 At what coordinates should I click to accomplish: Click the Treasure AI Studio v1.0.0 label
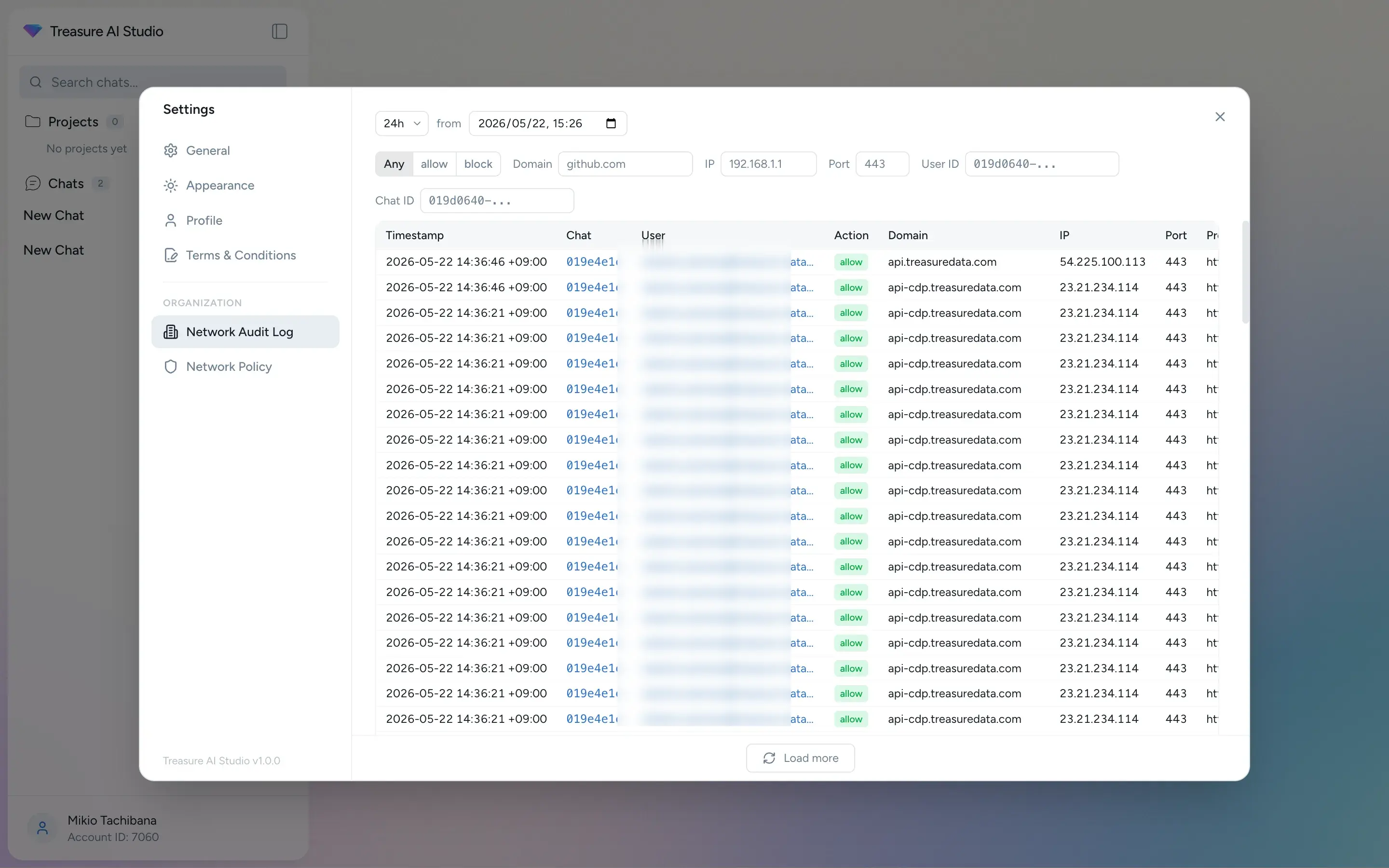221,760
